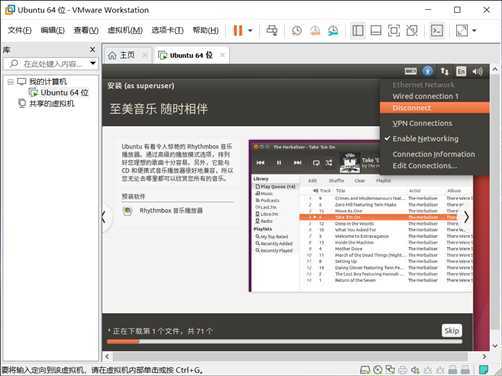
Task: Show the console view icon
Action: (x=437, y=31)
